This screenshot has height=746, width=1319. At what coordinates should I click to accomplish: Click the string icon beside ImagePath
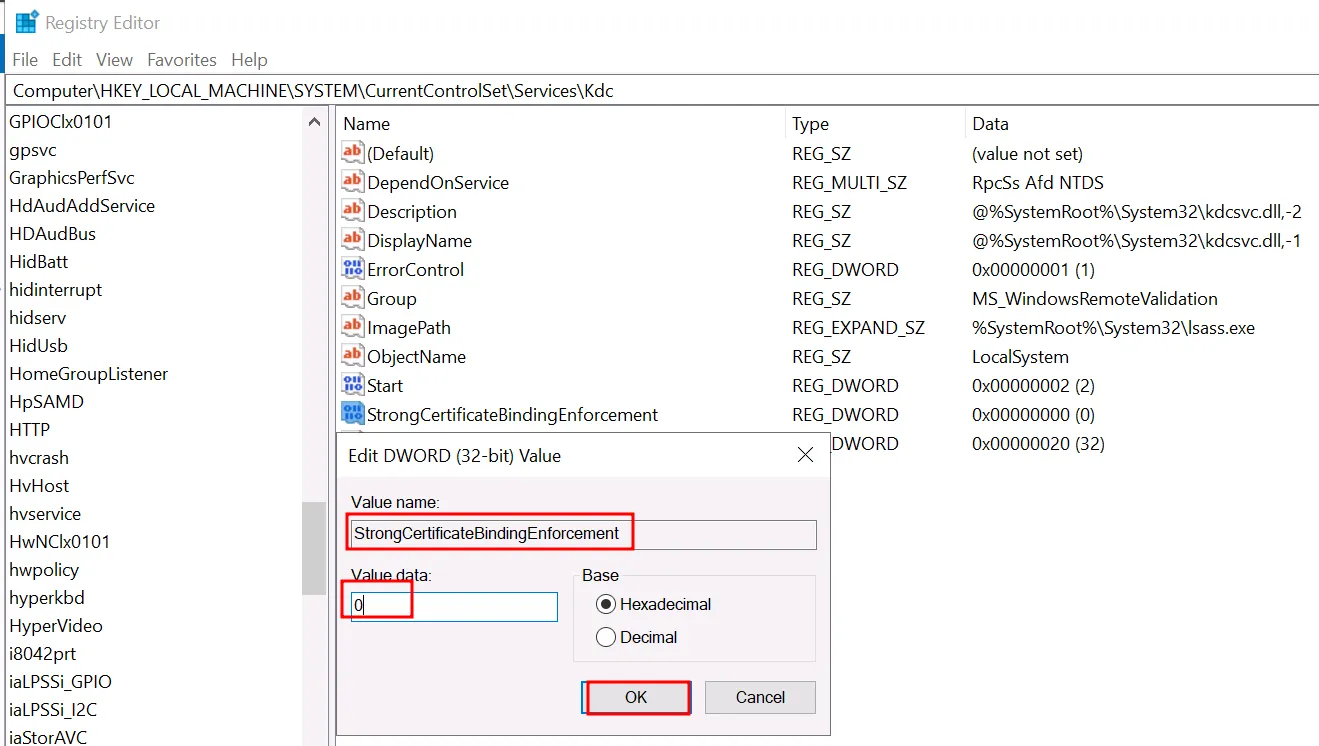[354, 327]
